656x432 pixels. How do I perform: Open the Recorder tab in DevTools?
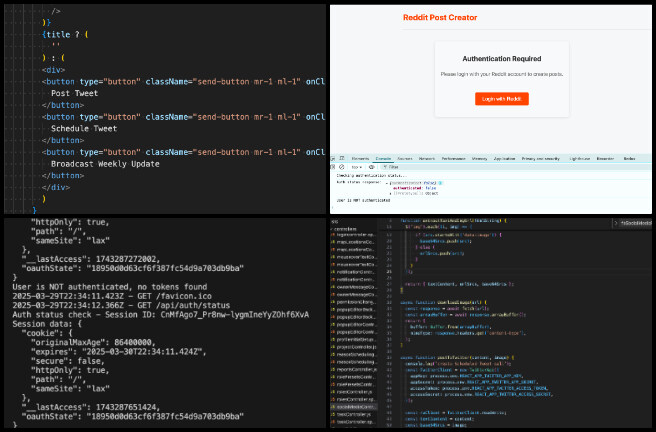tap(605, 159)
